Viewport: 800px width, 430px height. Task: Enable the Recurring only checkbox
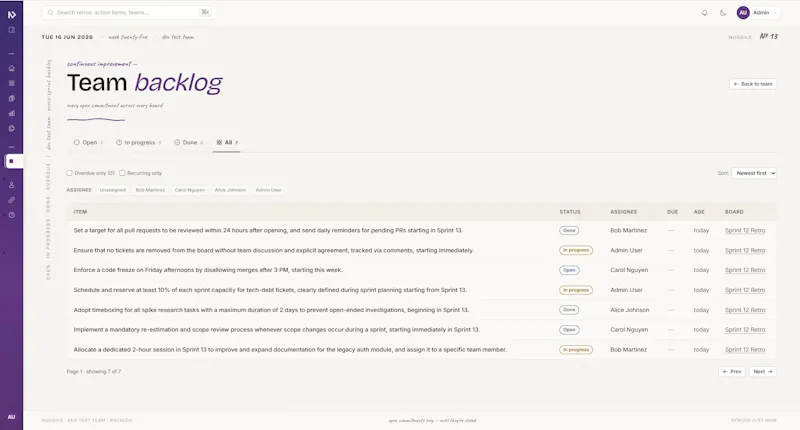point(122,173)
